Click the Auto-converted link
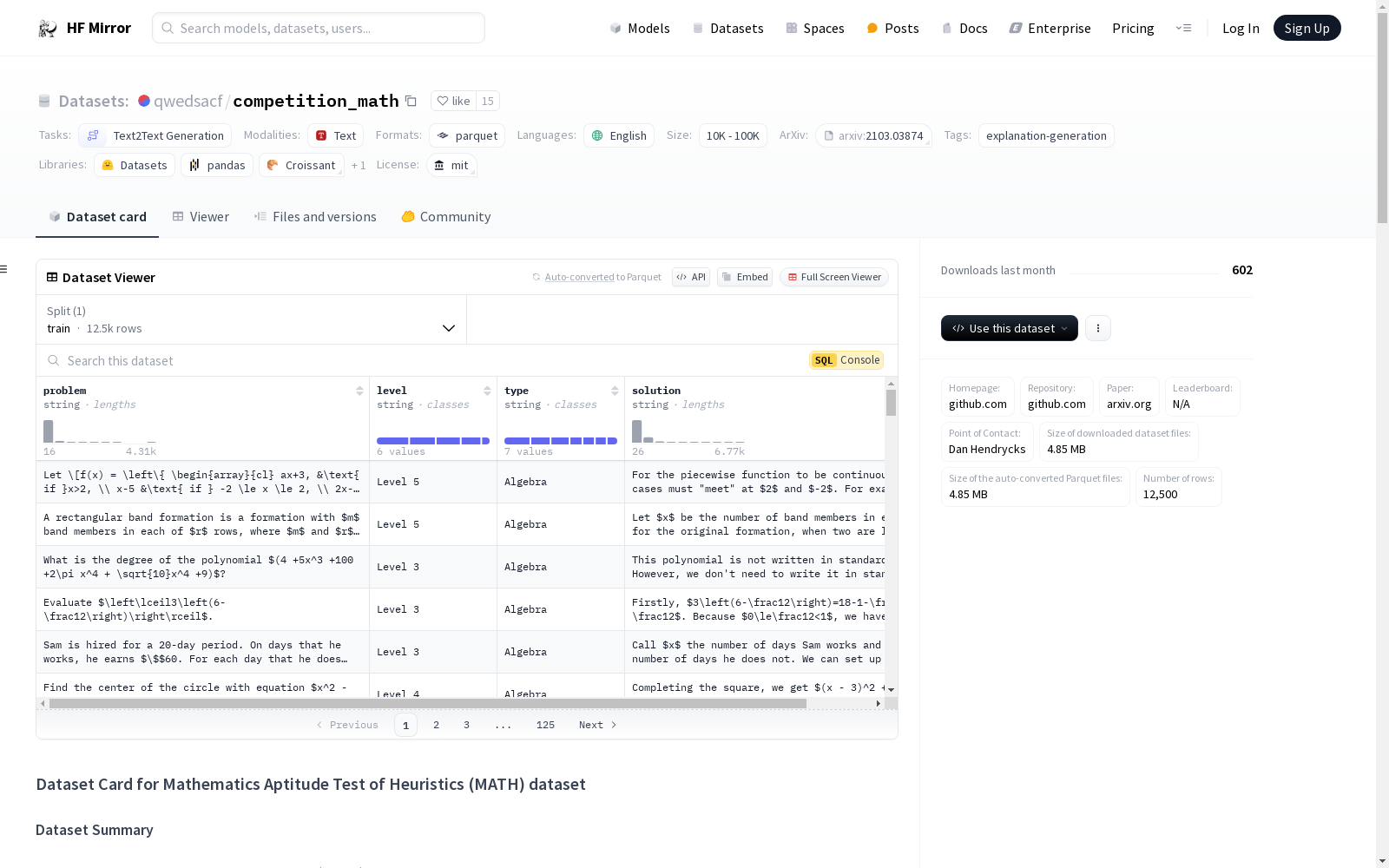 [579, 277]
